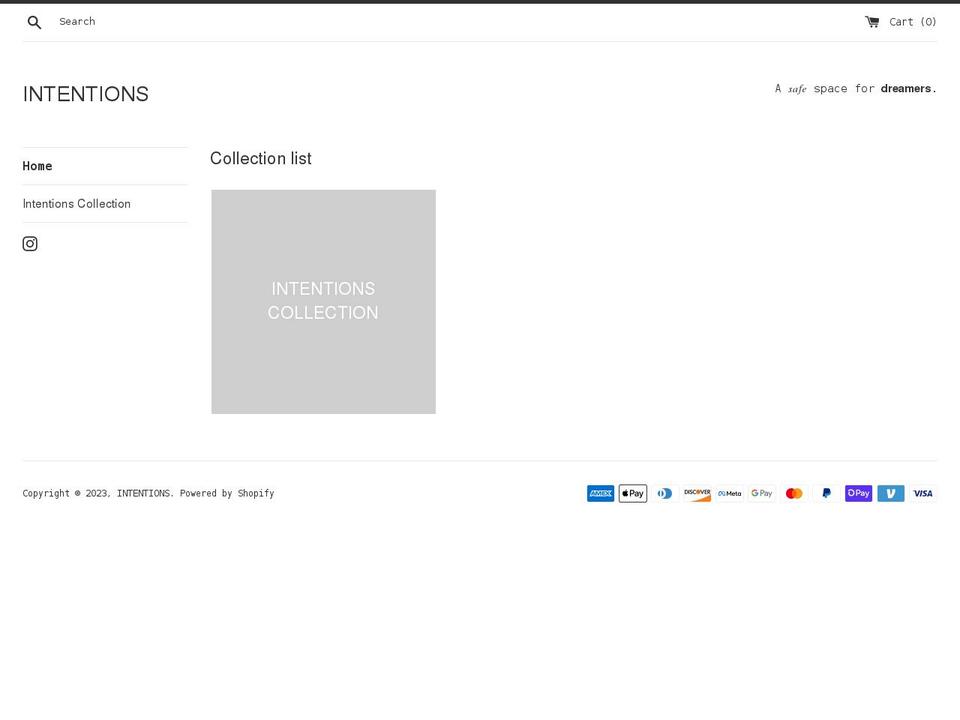Select Home in the navigation menu

(x=37, y=166)
